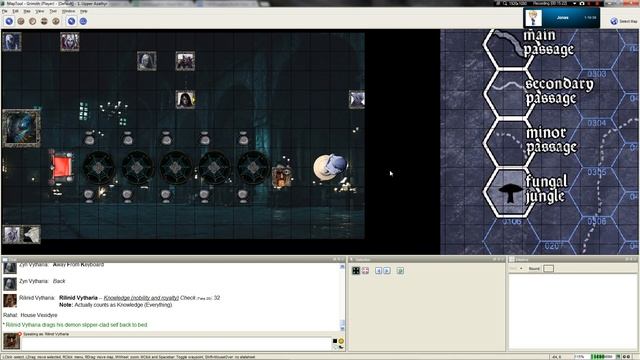
Task: Select the first pentagram circle token
Action: (98, 167)
